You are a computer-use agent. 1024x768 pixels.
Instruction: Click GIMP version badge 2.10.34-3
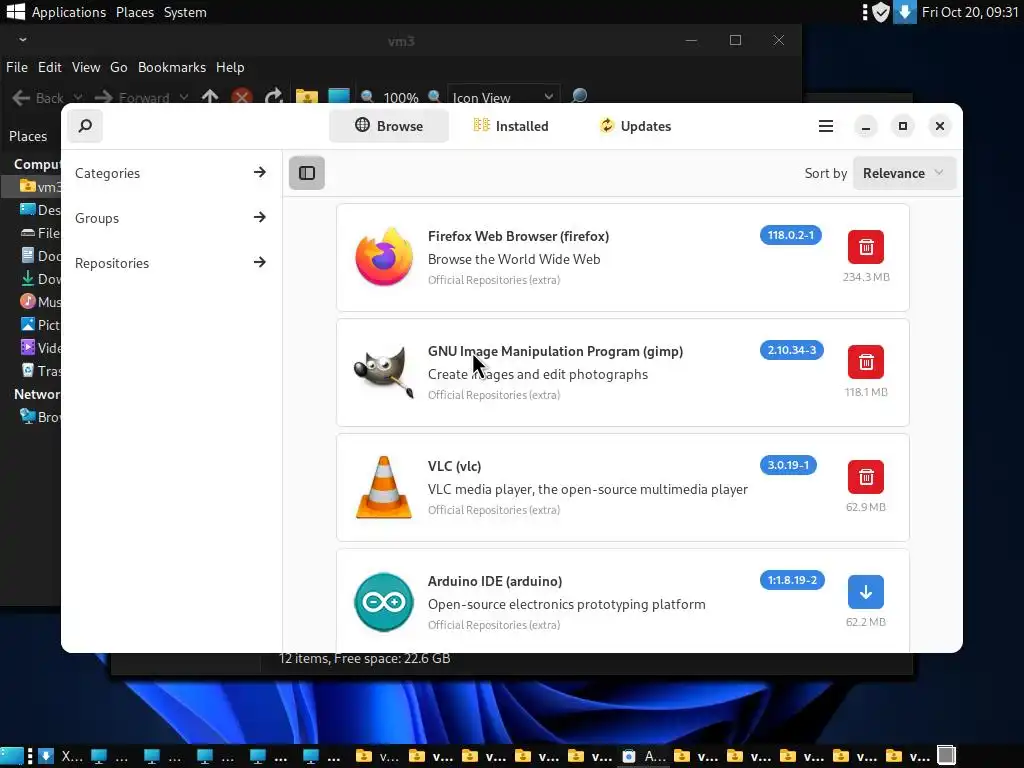(x=792, y=350)
